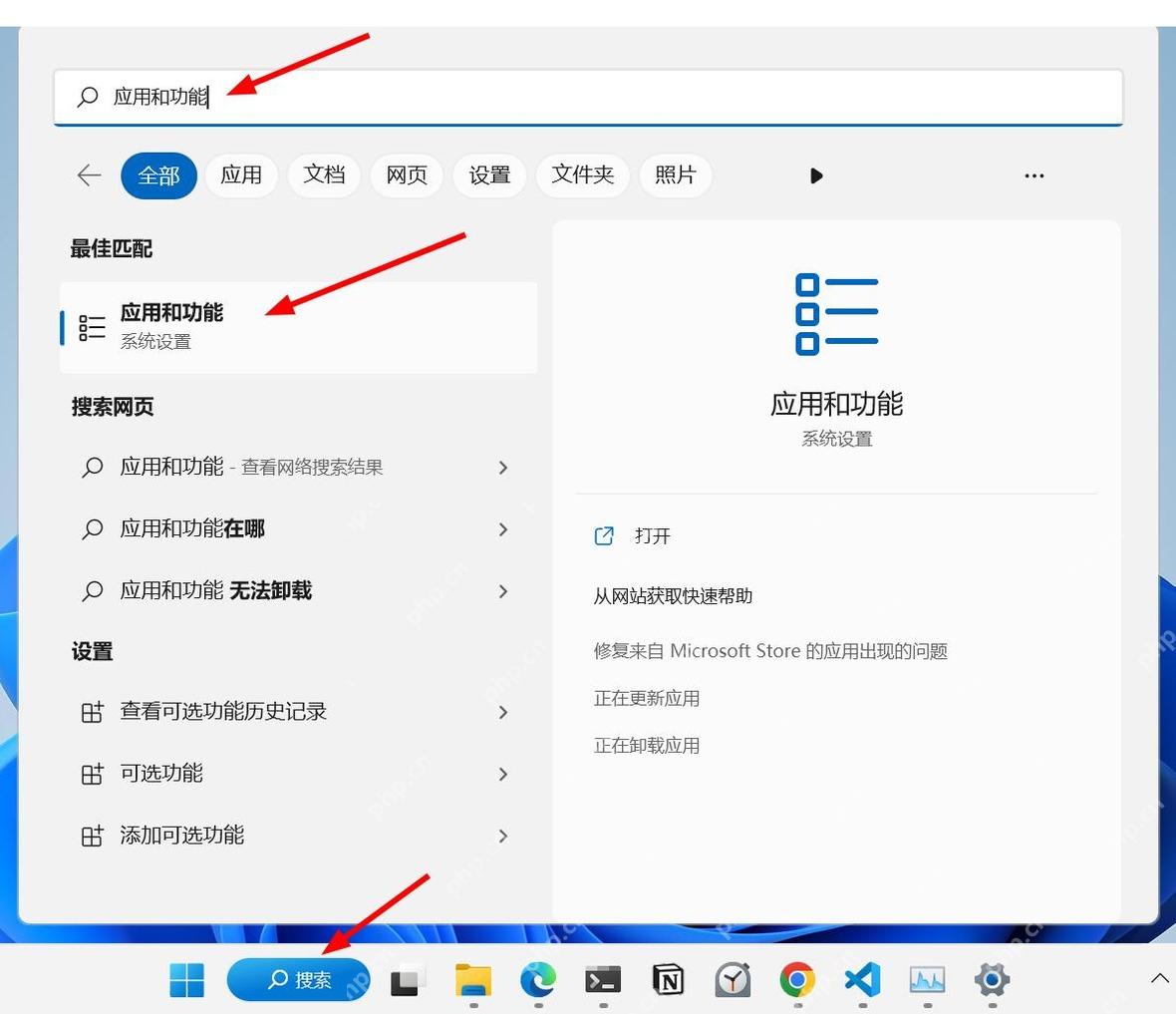Expand chevron for 查看网络搜索结果 row
The width and height of the screenshot is (1176, 1014).
pyautogui.click(x=503, y=468)
